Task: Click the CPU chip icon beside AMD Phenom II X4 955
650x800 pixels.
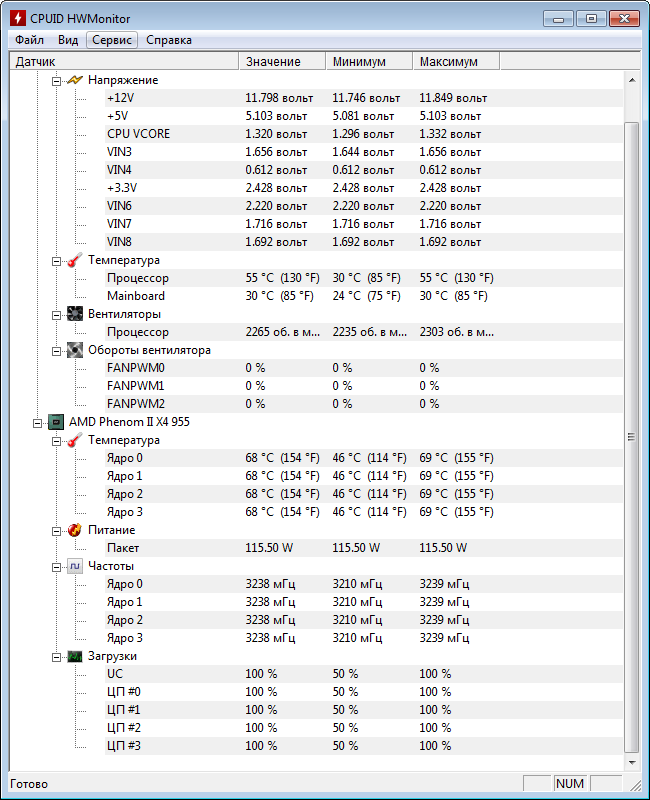Action: (x=56, y=422)
